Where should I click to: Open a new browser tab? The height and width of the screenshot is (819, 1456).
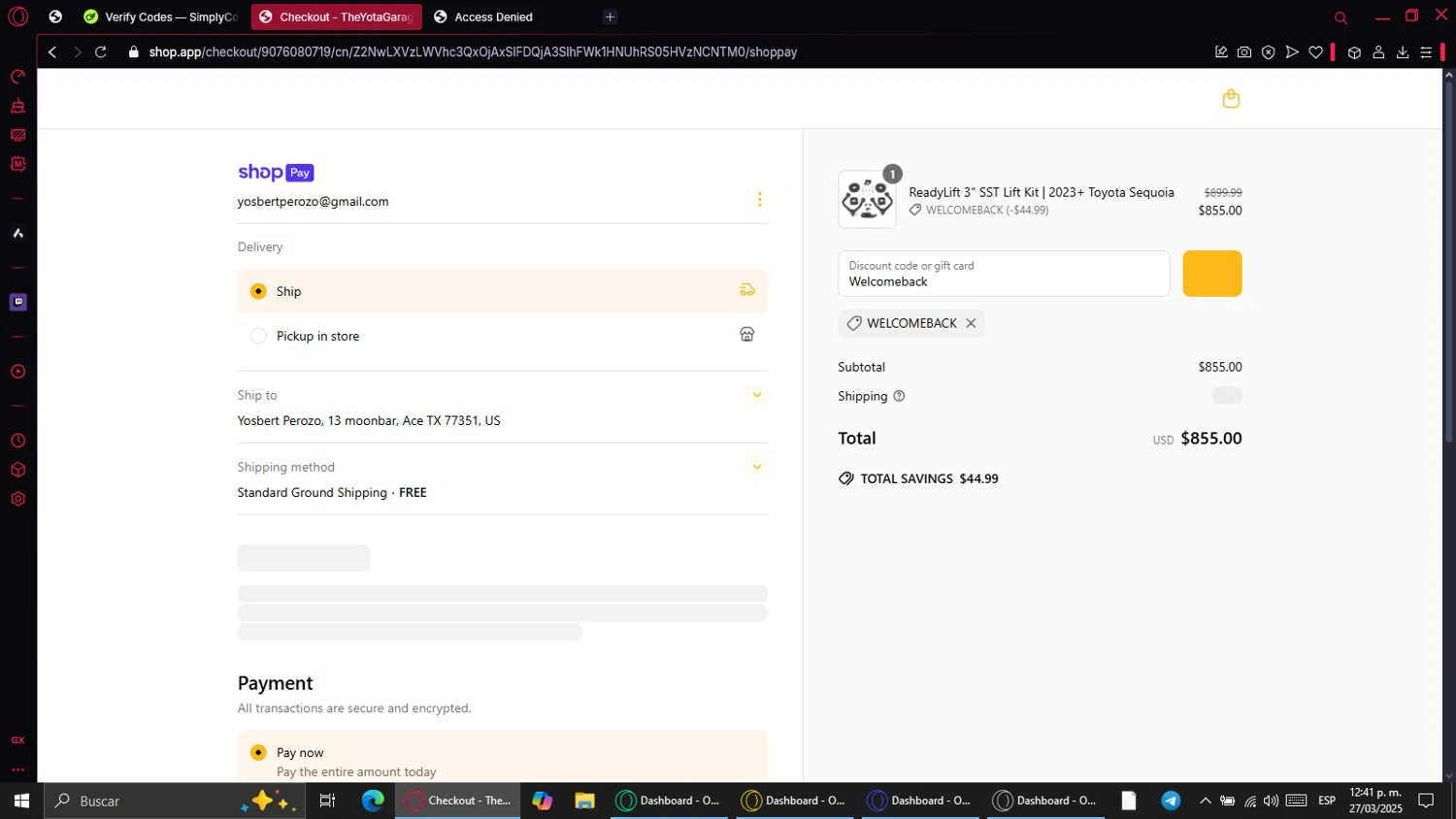[610, 16]
